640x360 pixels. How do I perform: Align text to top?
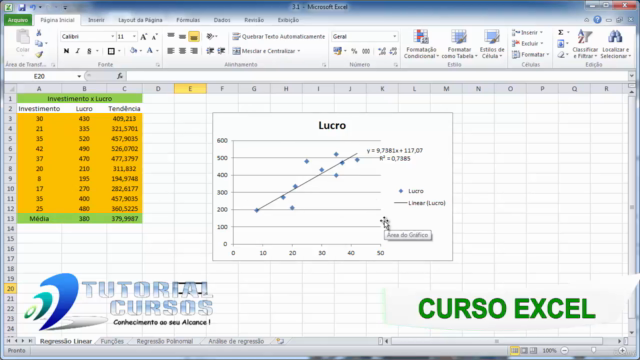(171, 36)
